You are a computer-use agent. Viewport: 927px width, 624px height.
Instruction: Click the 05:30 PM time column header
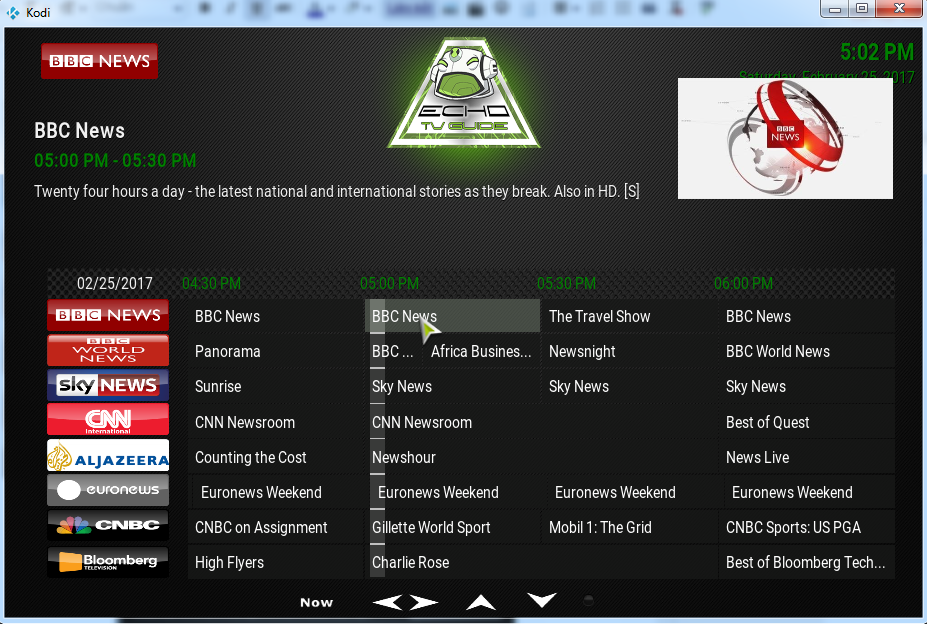566,283
